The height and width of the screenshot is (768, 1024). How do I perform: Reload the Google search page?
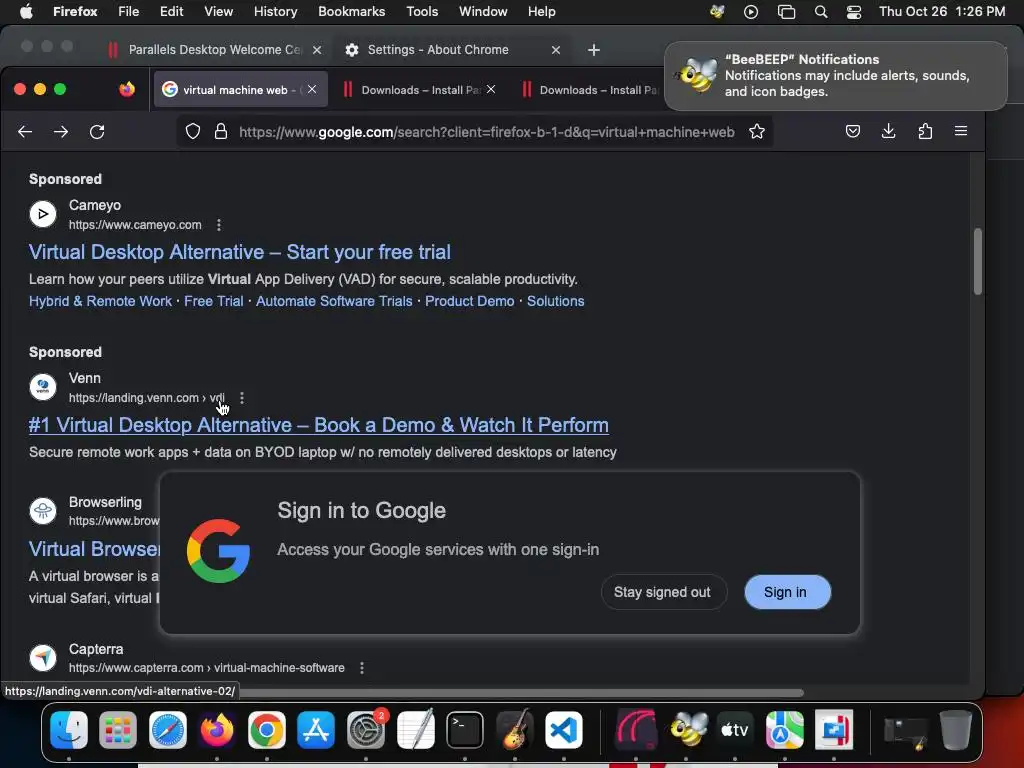coord(97,132)
